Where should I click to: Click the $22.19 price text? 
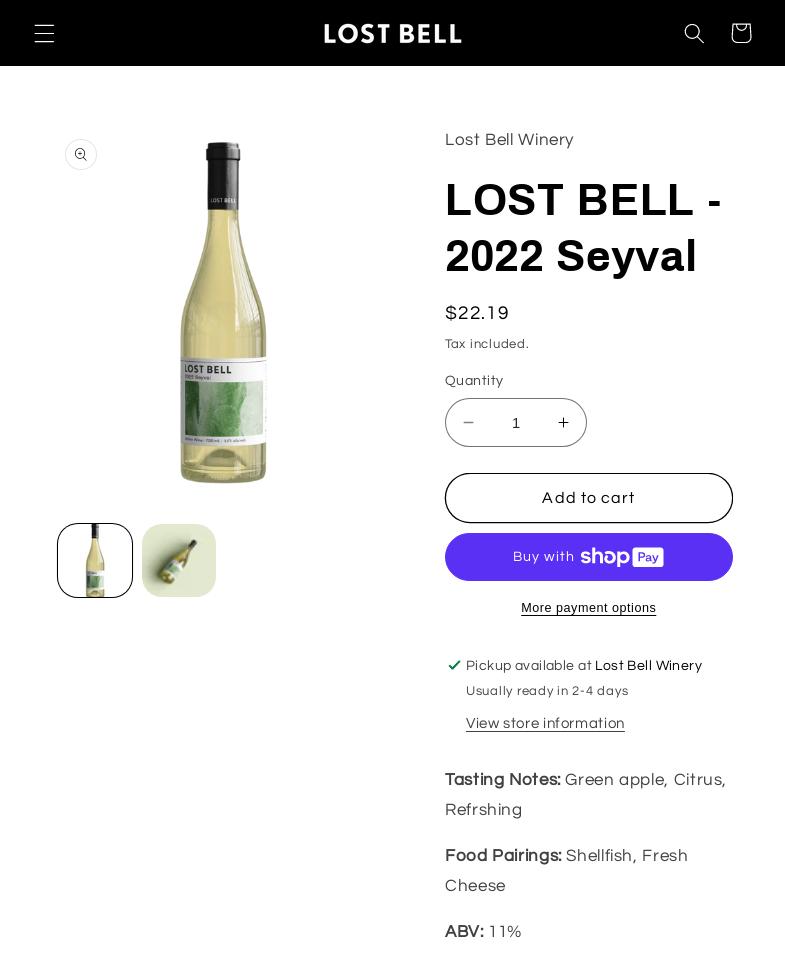tap(477, 313)
